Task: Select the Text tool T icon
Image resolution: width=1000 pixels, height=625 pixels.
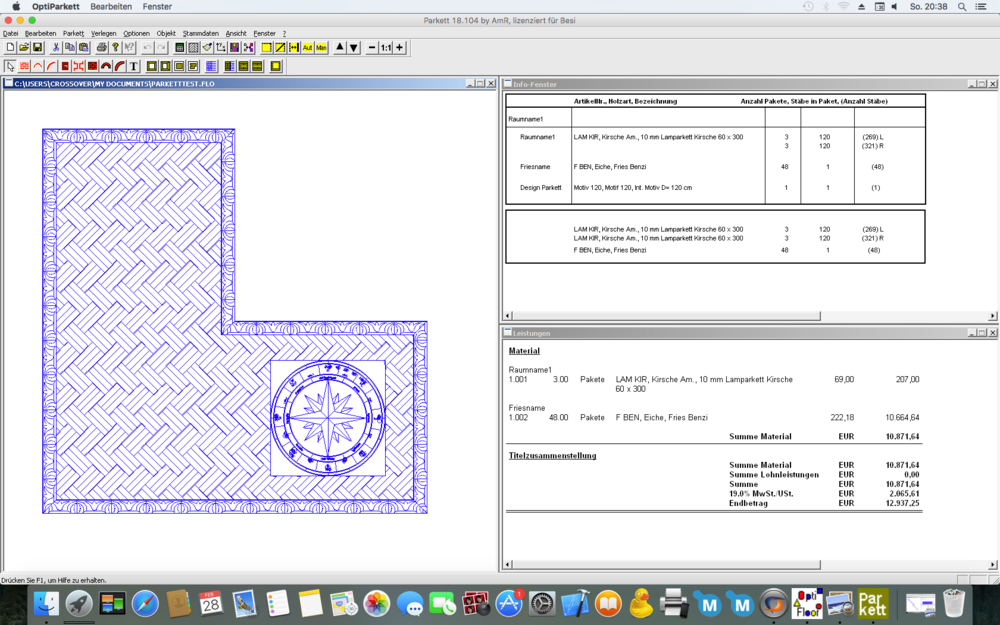Action: click(134, 66)
